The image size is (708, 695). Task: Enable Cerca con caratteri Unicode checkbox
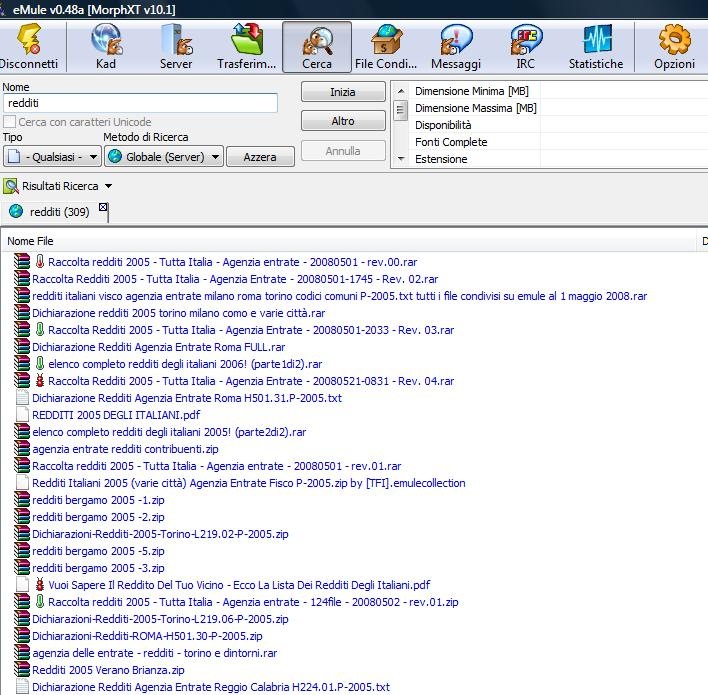tap(10, 122)
